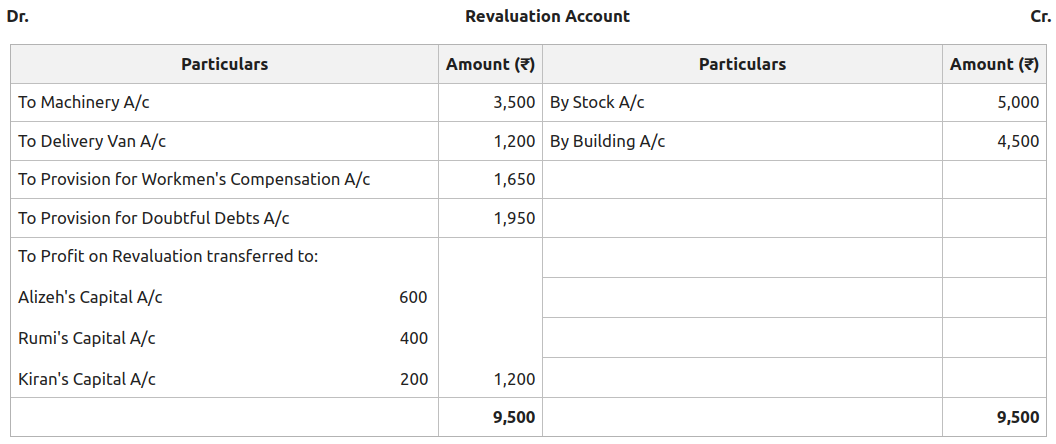
Task: Click the Dr. label above the table
Action: point(17,16)
